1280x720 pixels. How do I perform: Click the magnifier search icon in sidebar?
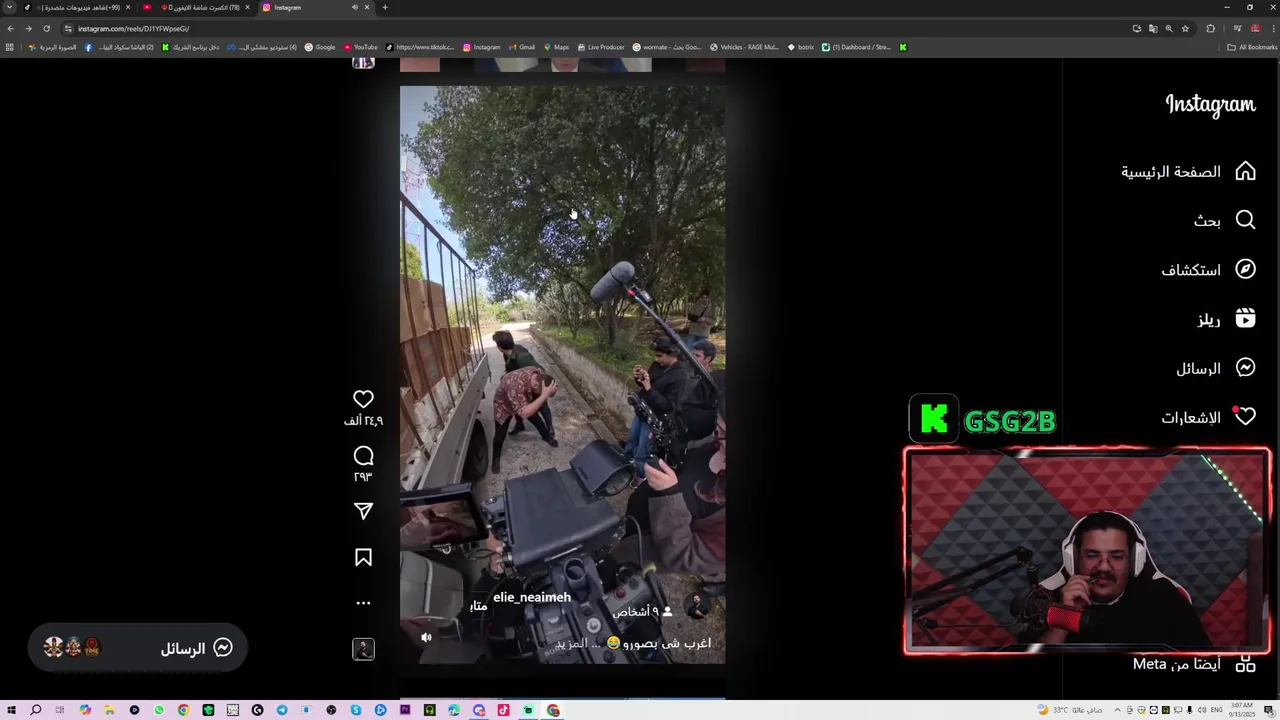point(1245,220)
